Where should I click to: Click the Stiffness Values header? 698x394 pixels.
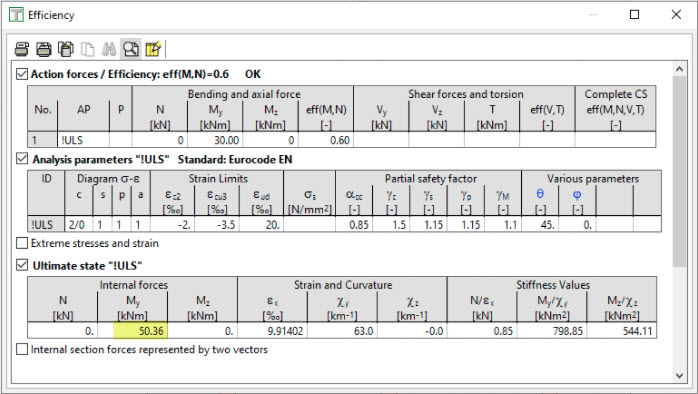coord(553,285)
